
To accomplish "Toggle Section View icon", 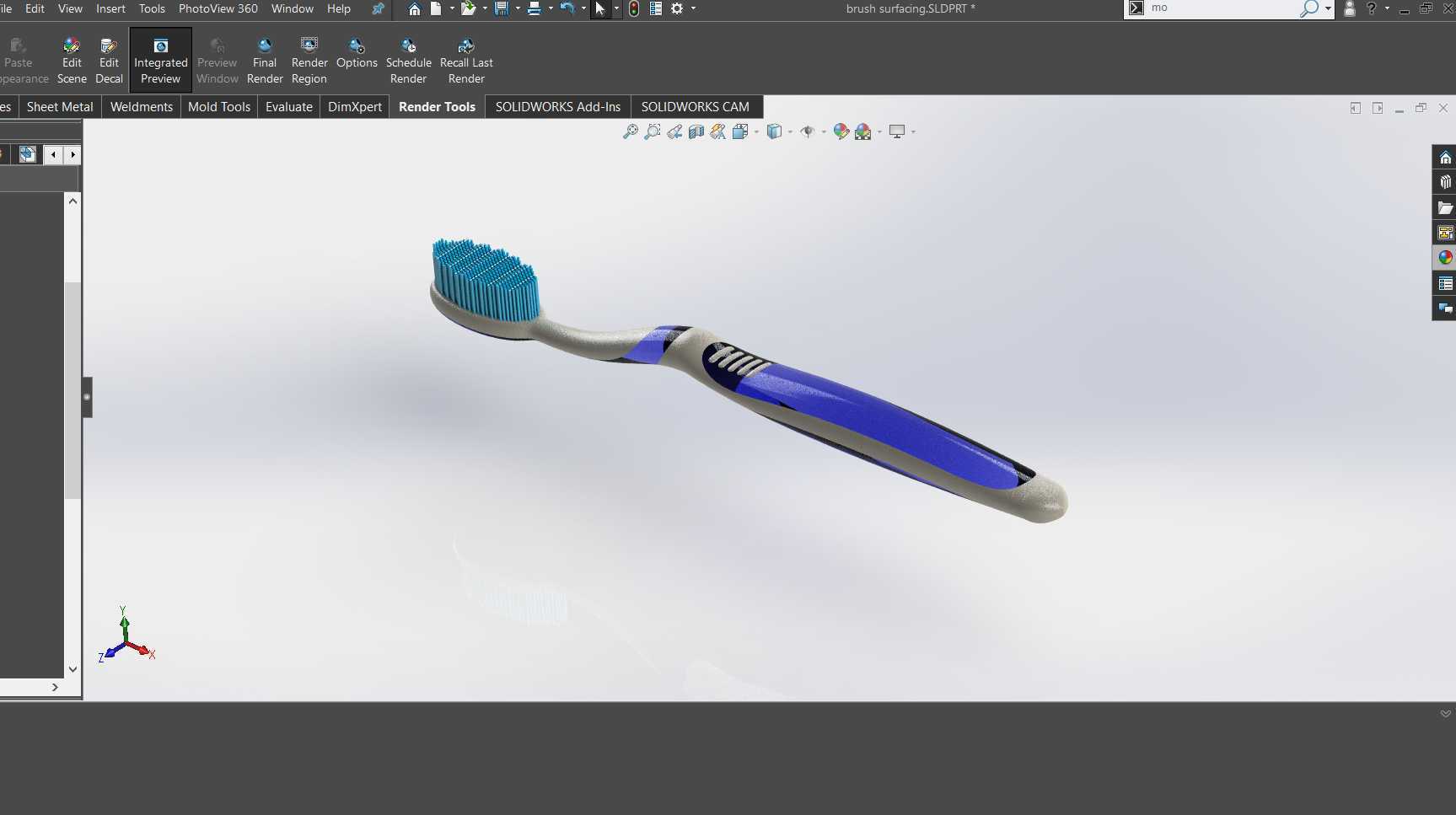I will click(x=696, y=131).
